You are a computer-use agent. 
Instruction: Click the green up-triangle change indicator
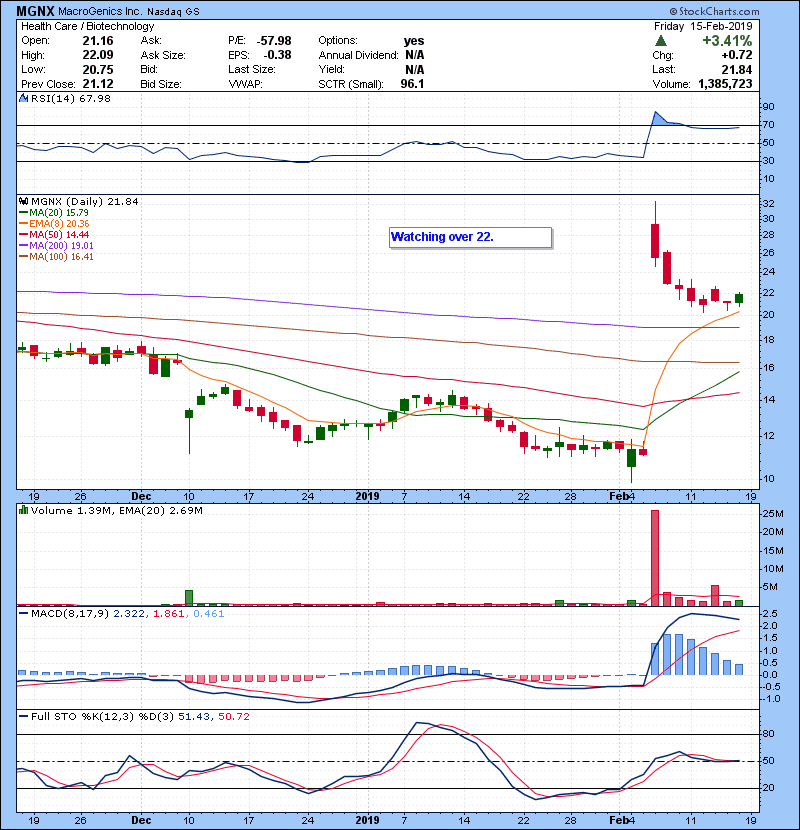(660, 41)
